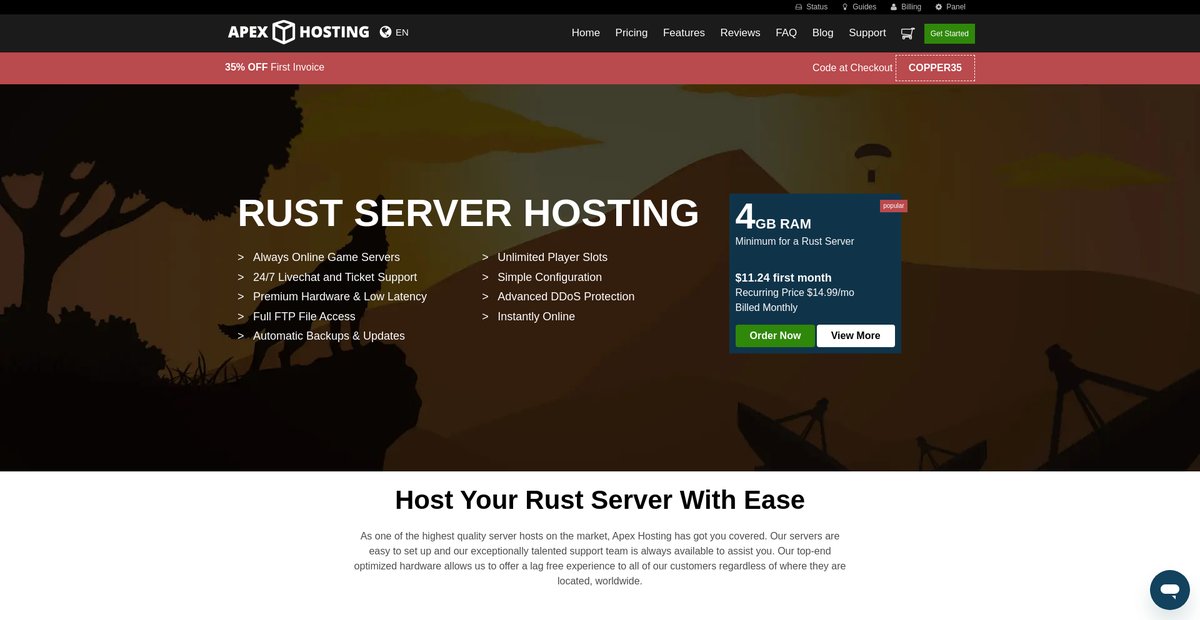Open the live chat bubble widget
Screen dimensions: 1200x620
(1169, 590)
